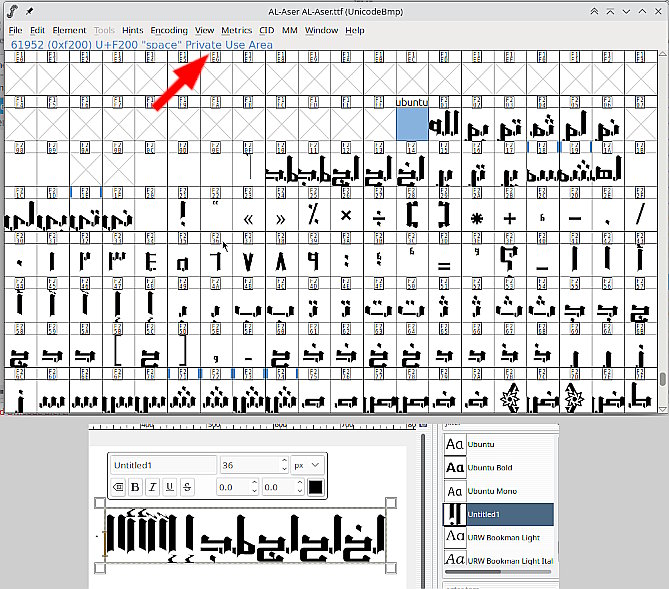Click the FontForge app icon in titlebar

[x=10, y=10]
